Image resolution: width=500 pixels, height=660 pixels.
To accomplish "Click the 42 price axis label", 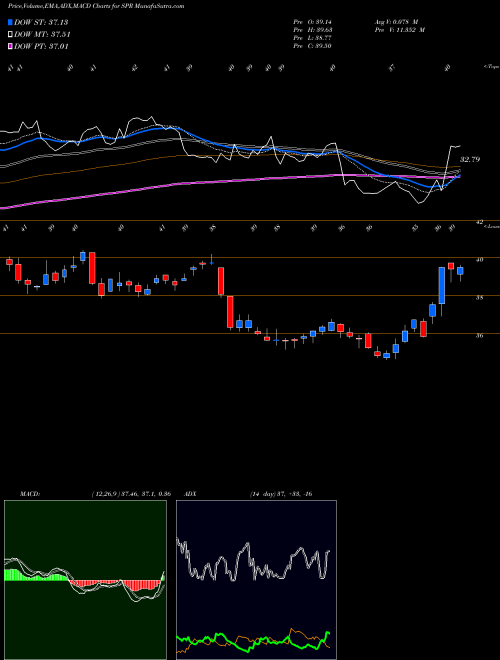I will pyautogui.click(x=479, y=222).
